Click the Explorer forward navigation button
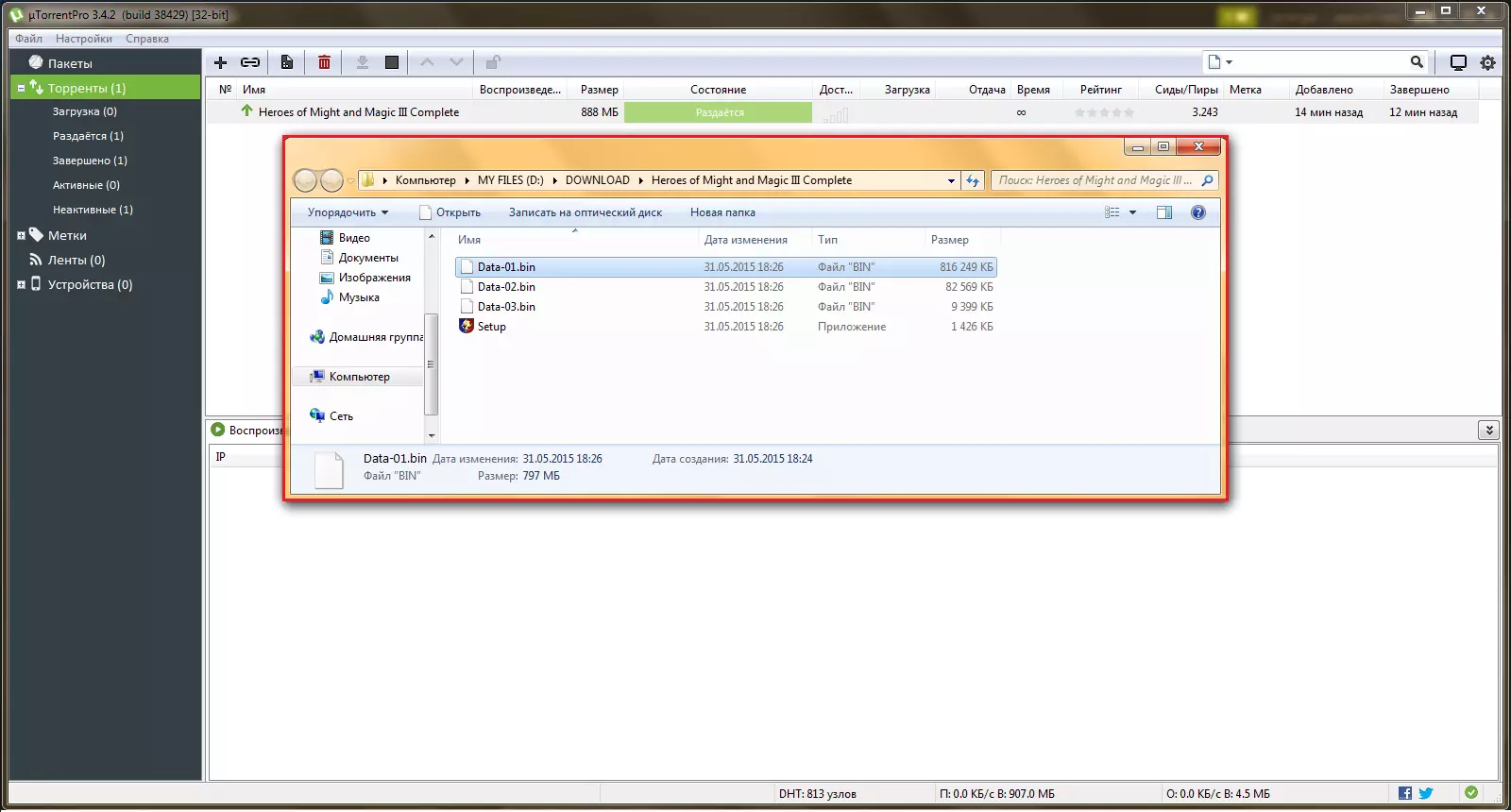The height and width of the screenshot is (812, 1511). coord(331,180)
